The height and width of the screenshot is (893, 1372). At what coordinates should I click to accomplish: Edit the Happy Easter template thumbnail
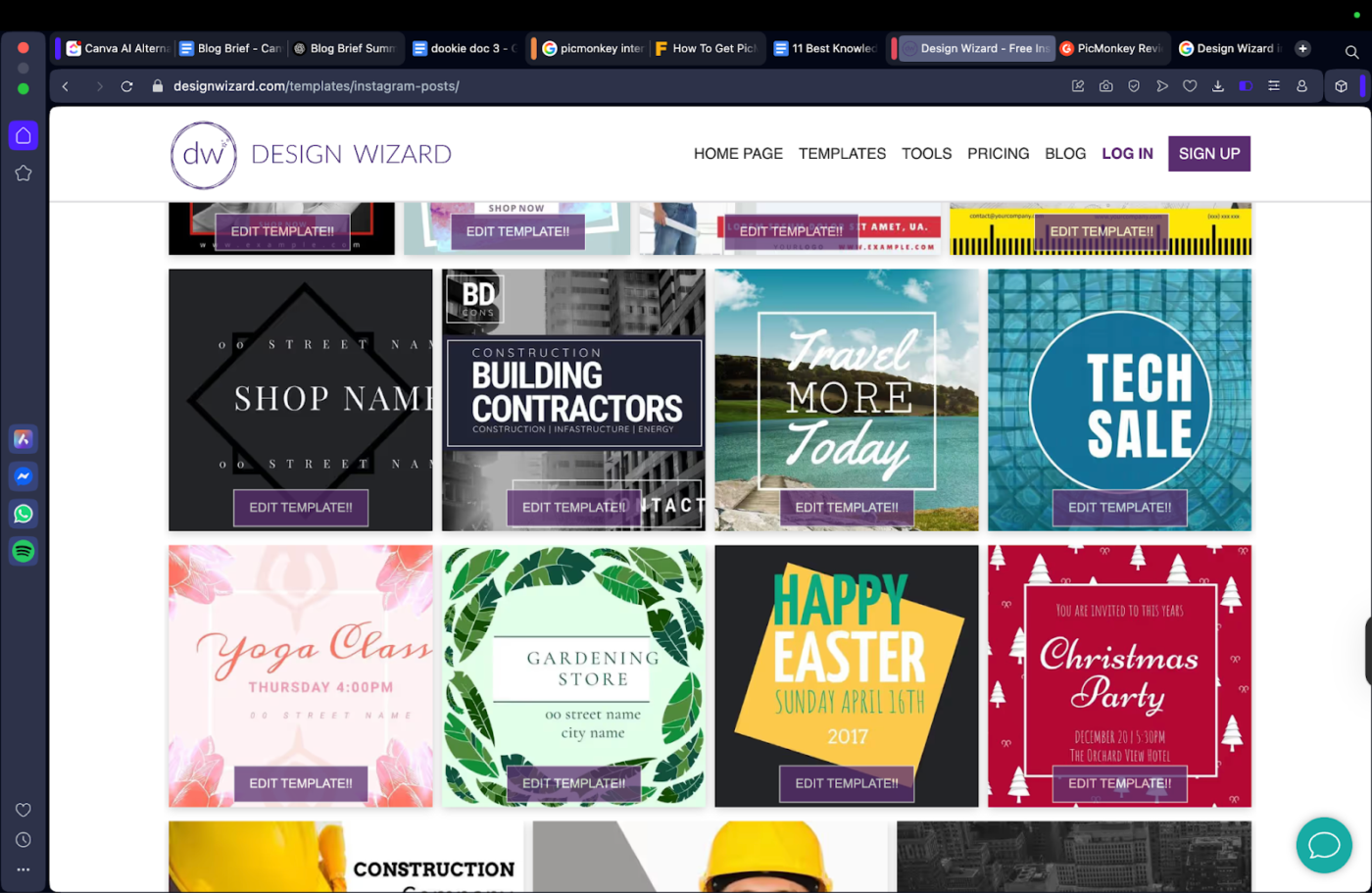(847, 783)
